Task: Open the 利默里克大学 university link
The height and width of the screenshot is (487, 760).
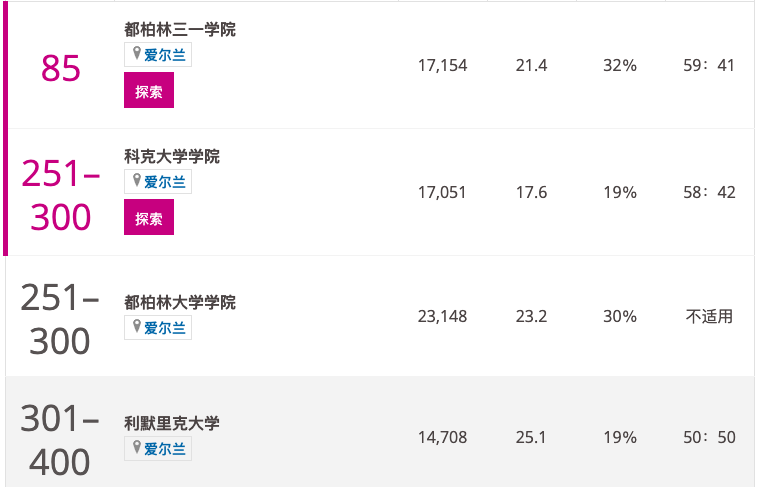Action: click(x=172, y=424)
